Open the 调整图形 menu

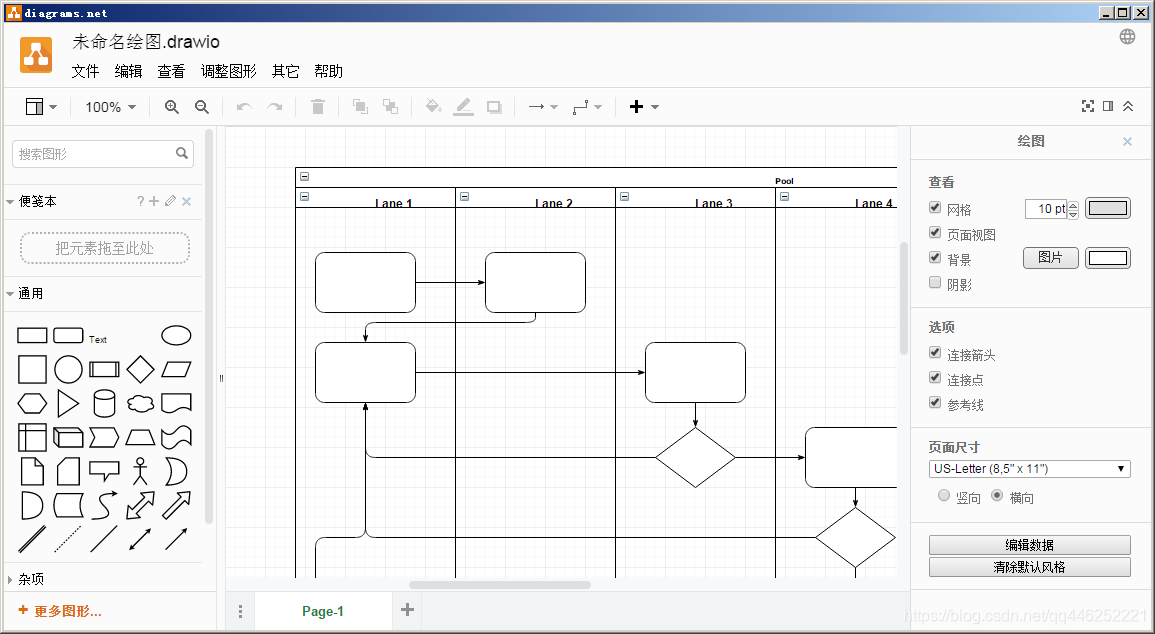click(x=228, y=71)
